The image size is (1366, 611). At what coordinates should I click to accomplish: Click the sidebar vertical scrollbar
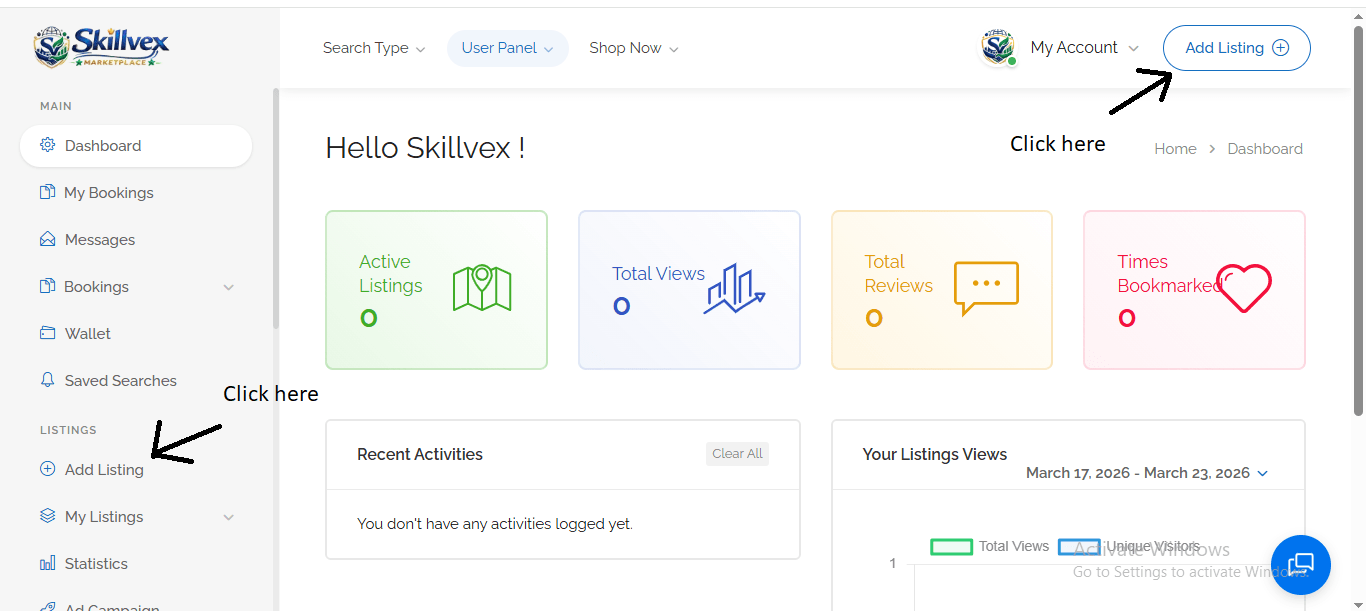(276, 210)
